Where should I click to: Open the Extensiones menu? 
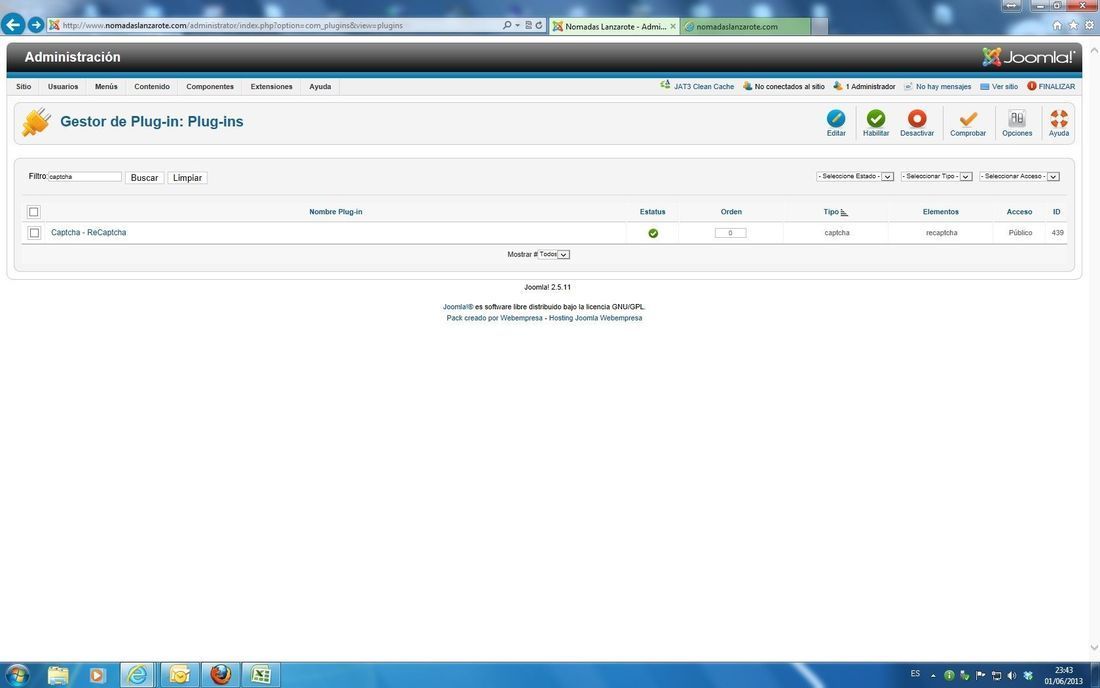[x=271, y=86]
